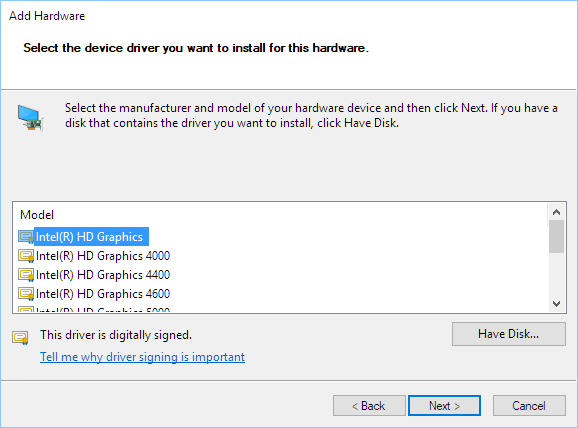
Task: Choose Intel(R) HD Graphics 4400 entry
Action: [94, 275]
